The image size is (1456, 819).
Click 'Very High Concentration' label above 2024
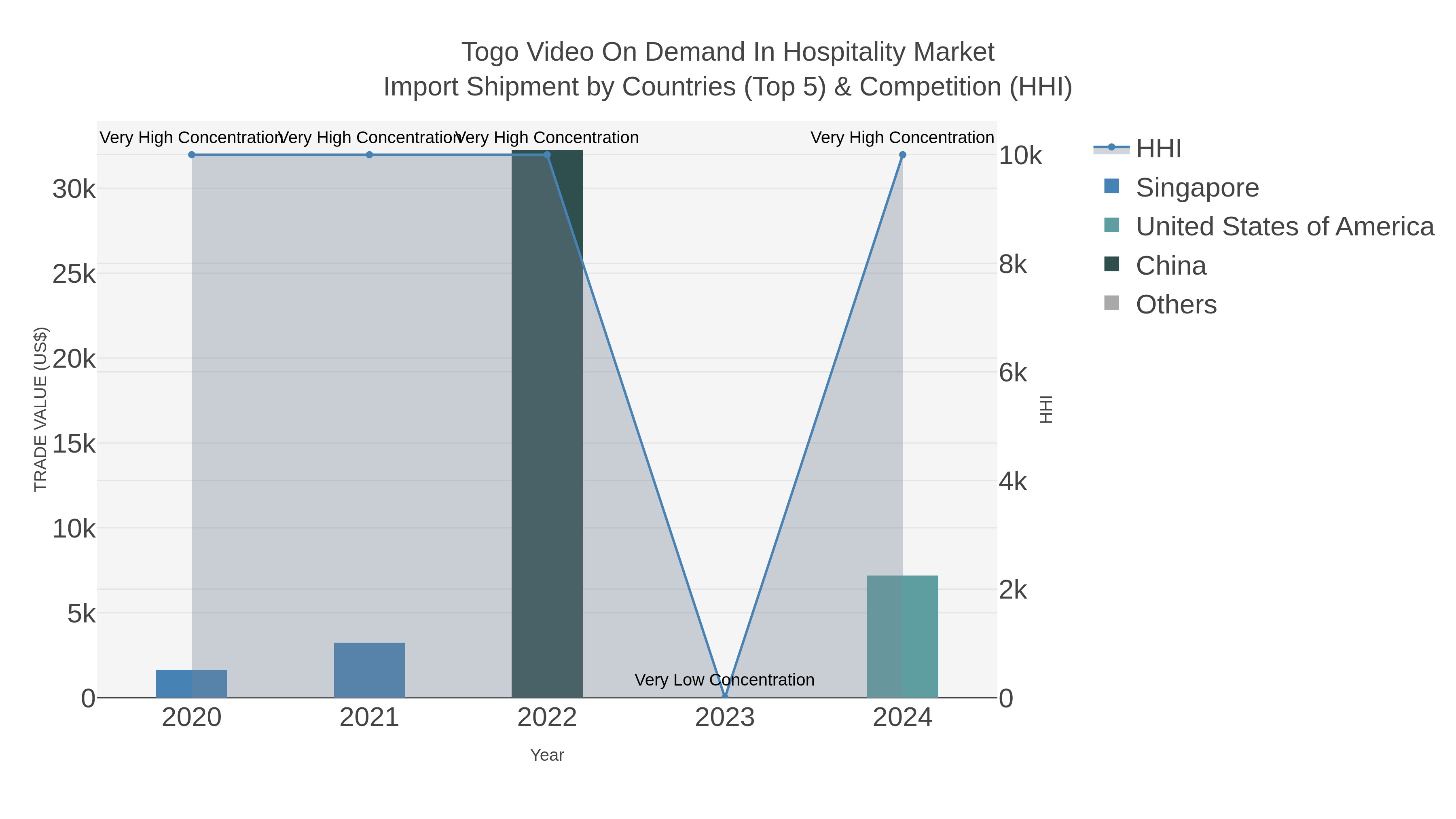(903, 138)
